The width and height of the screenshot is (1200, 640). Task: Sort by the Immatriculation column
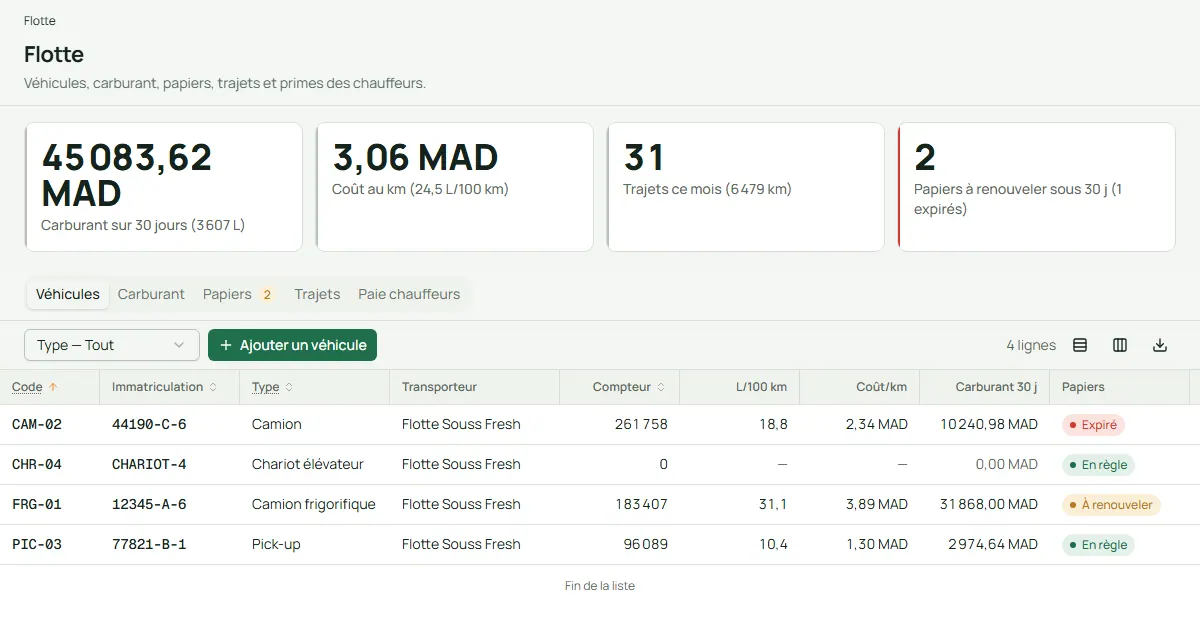165,387
